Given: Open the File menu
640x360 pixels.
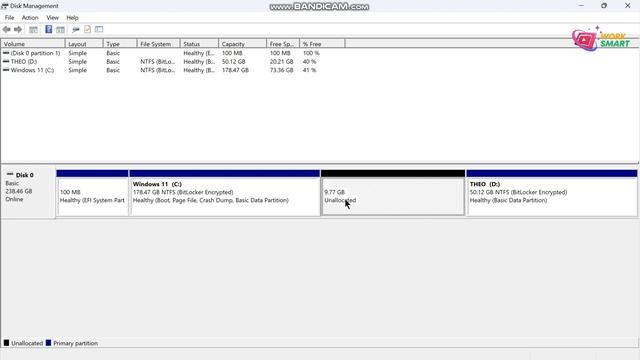Looking at the screenshot, I should click(9, 18).
